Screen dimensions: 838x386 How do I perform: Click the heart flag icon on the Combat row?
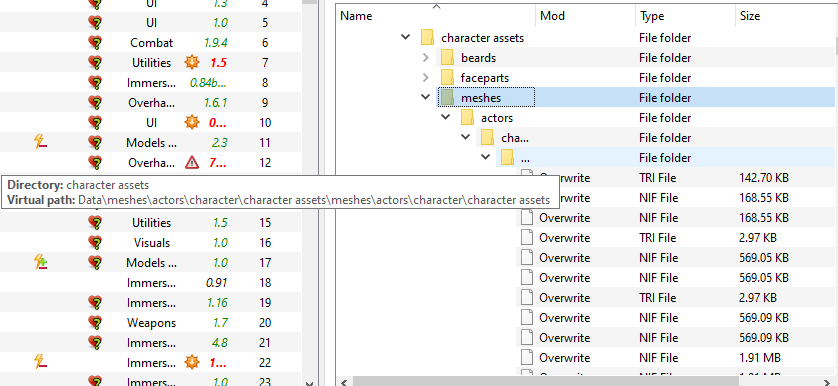[95, 43]
